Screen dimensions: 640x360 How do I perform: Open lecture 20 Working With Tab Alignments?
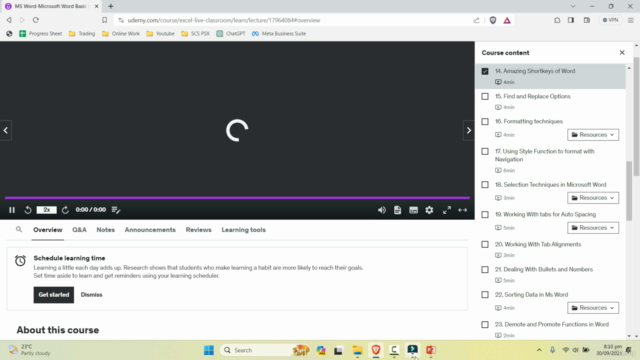coord(538,244)
